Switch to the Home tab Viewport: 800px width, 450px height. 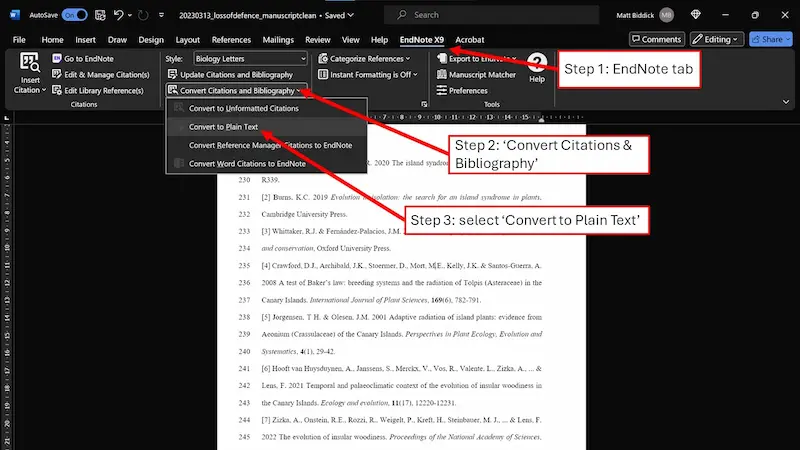tap(53, 40)
